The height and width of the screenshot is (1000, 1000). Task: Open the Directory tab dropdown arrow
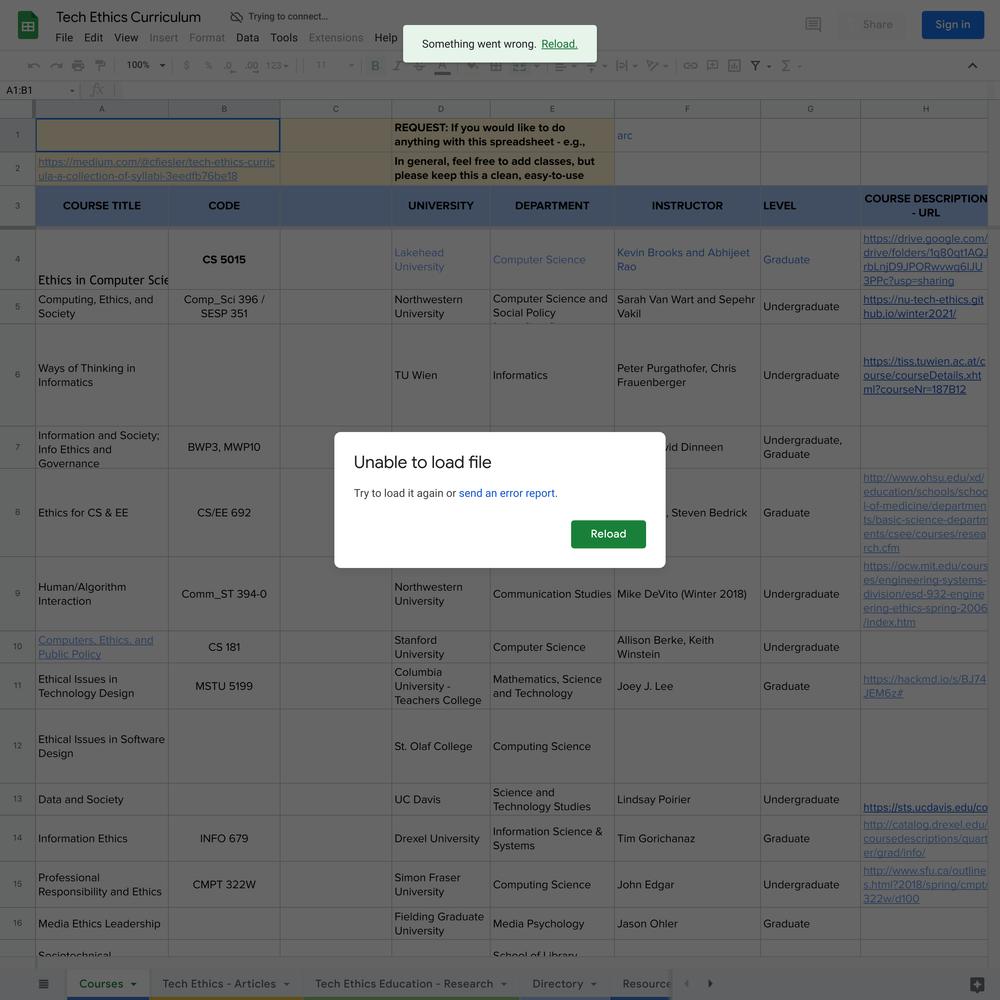click(x=594, y=984)
